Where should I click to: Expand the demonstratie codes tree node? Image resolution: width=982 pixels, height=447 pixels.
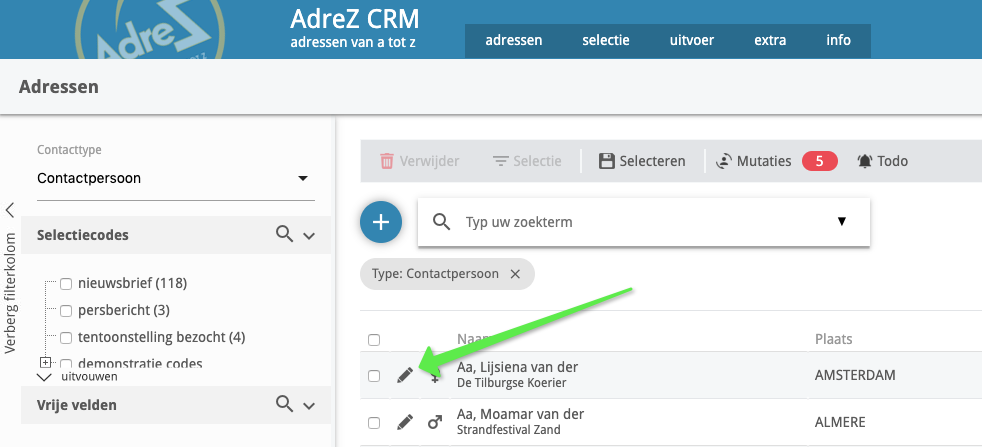click(45, 363)
